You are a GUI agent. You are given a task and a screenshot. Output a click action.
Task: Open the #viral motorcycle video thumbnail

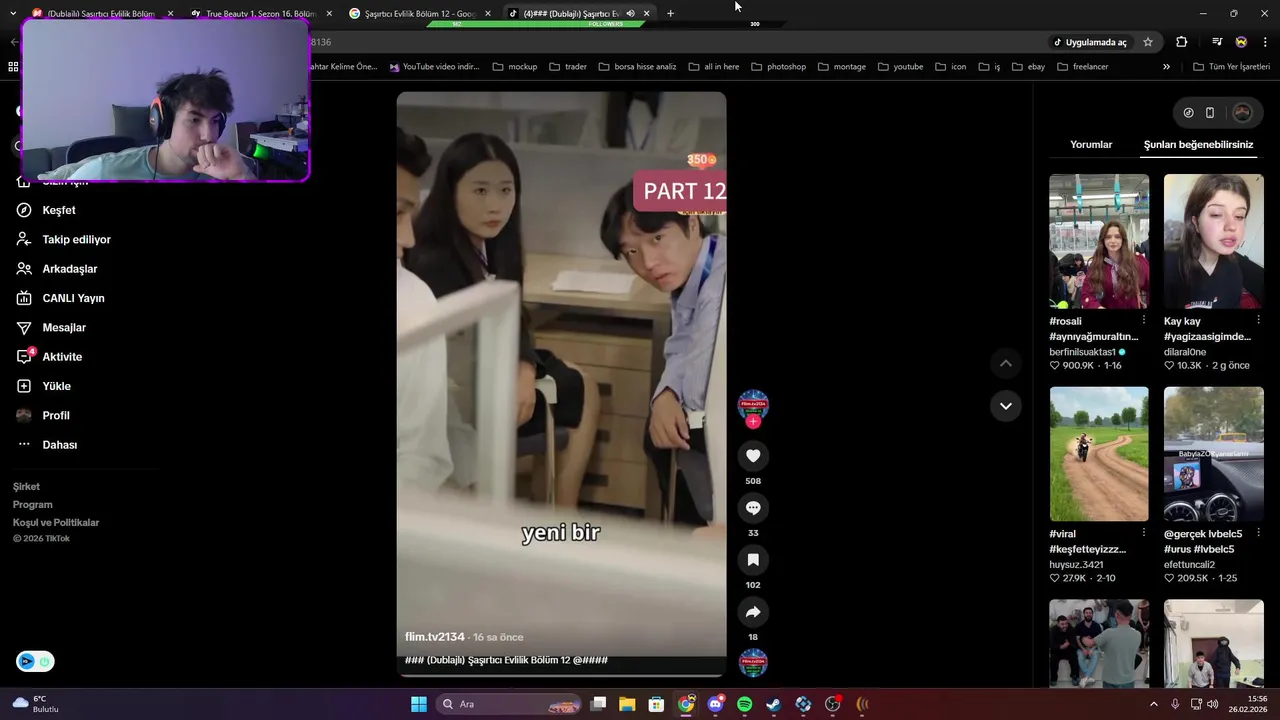click(1099, 454)
